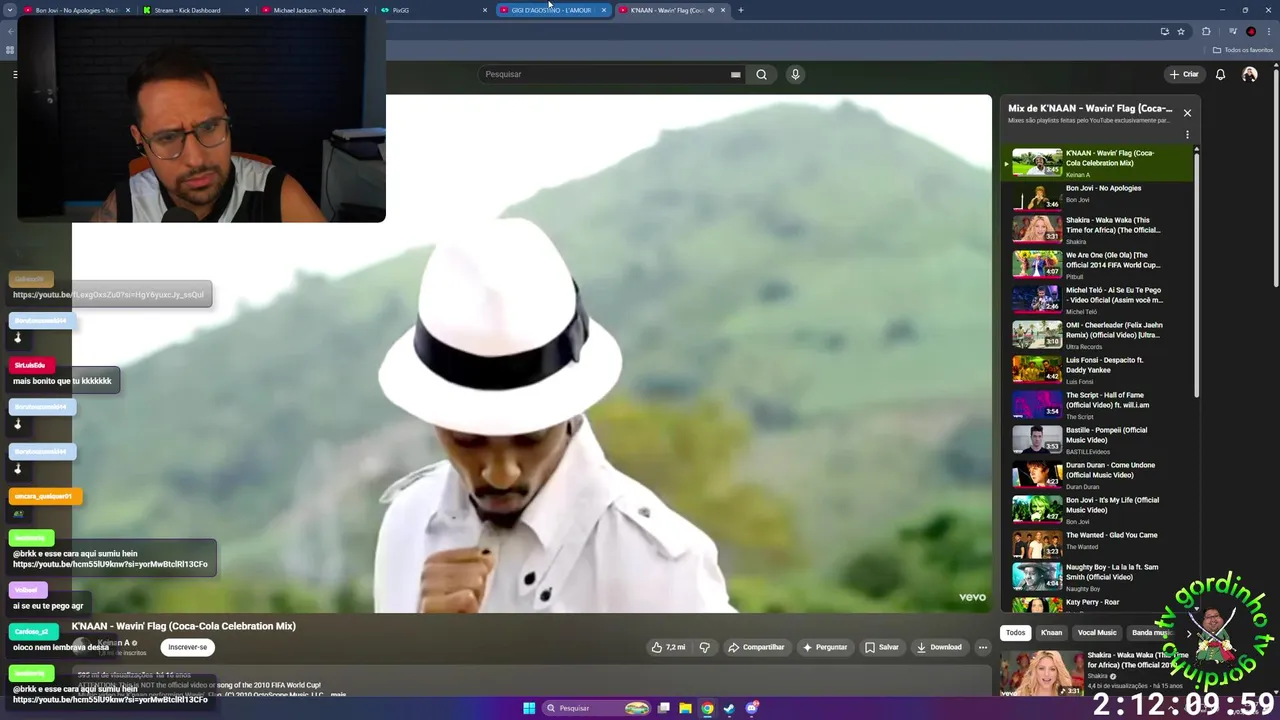Play Luis Fonsi - Despacito playlist item
The image size is (1280, 720).
point(1095,370)
